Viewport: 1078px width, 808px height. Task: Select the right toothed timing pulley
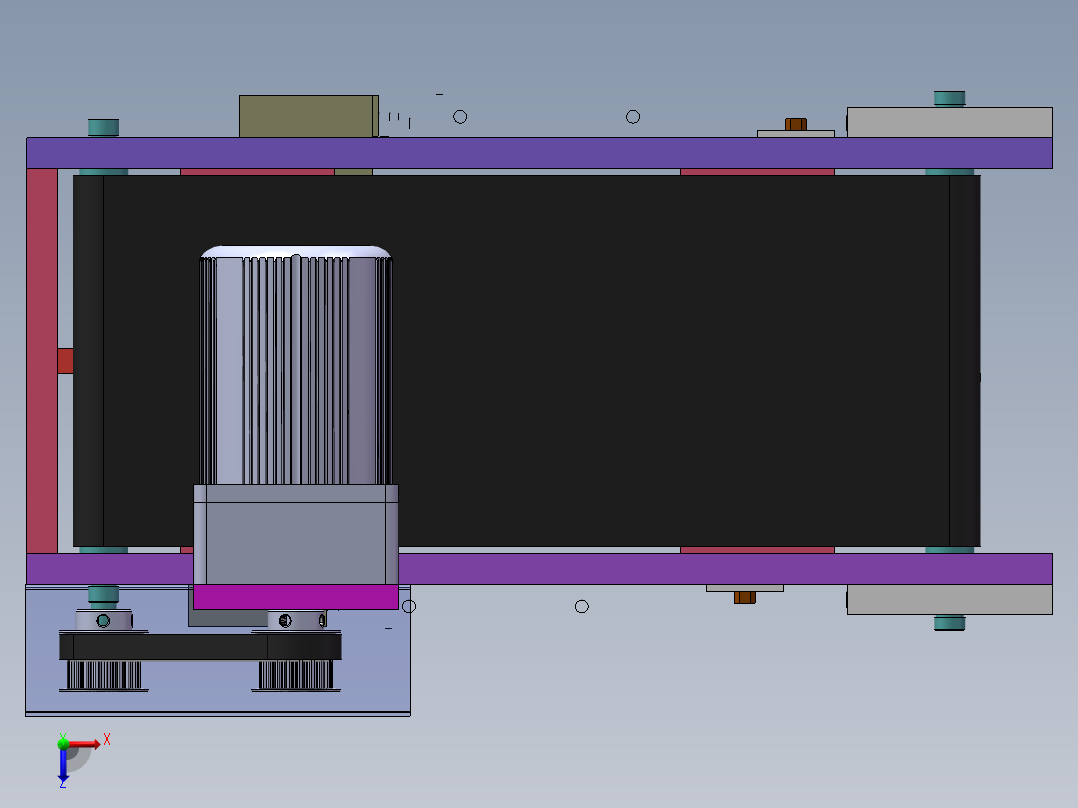(x=296, y=675)
